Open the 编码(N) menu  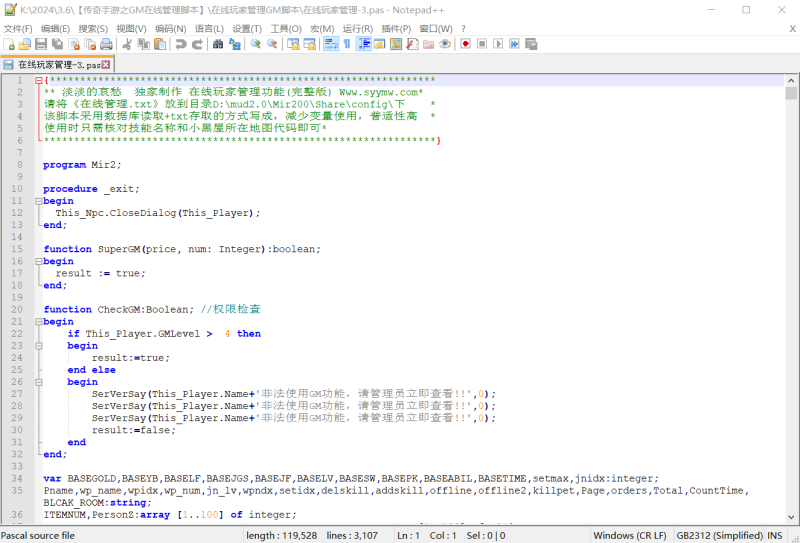[170, 29]
